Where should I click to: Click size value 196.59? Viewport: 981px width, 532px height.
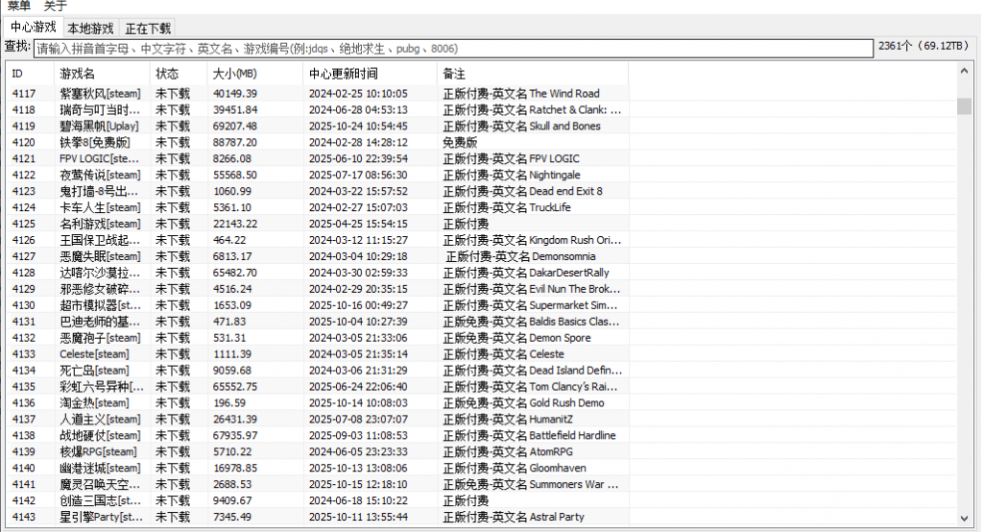pyautogui.click(x=229, y=402)
